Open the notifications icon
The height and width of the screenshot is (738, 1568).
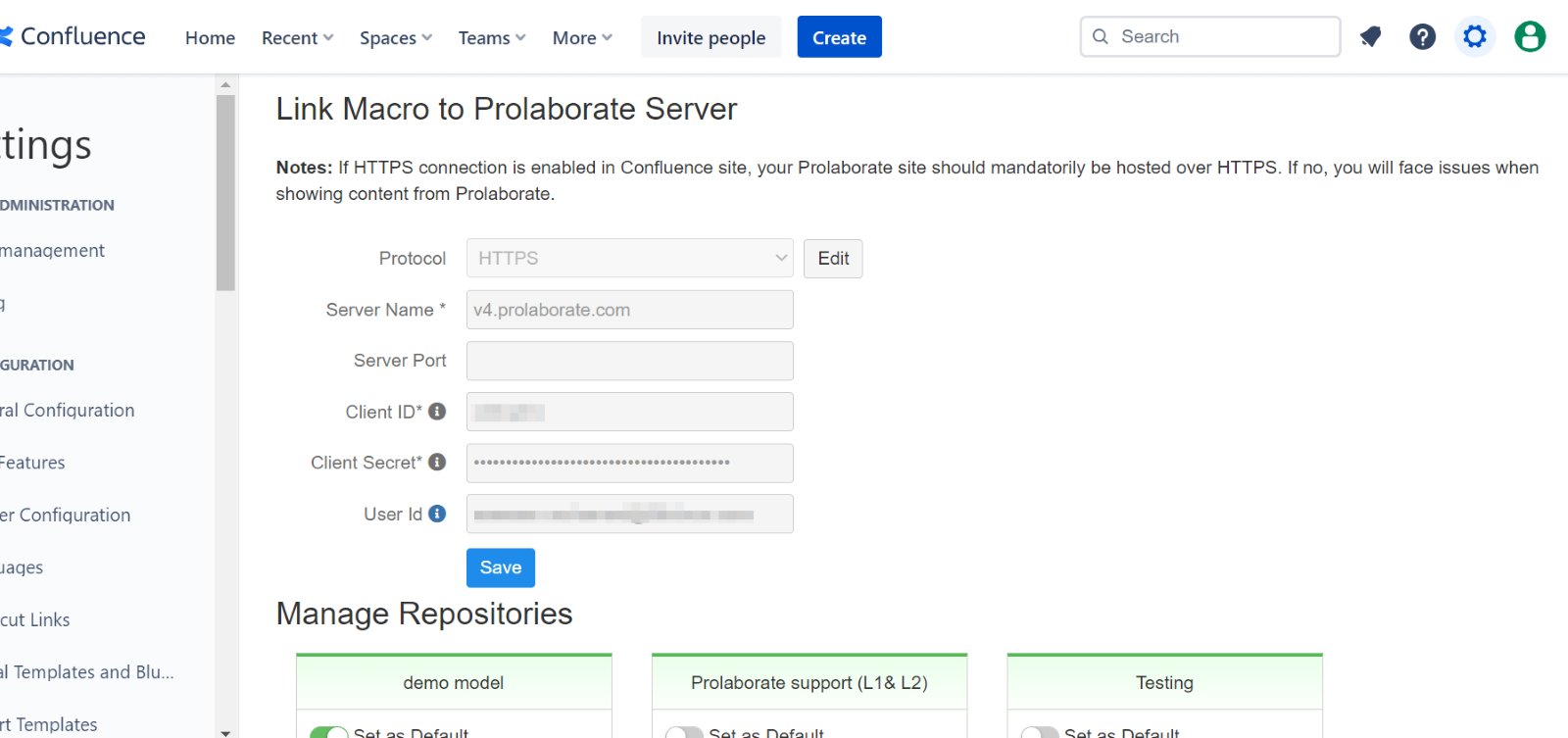[x=1370, y=37]
